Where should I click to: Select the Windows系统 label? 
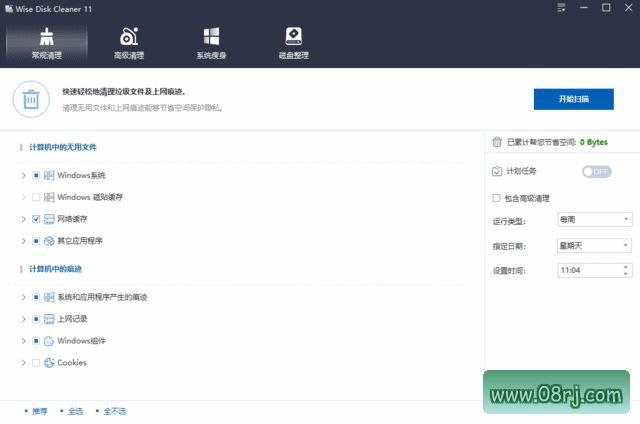click(81, 175)
